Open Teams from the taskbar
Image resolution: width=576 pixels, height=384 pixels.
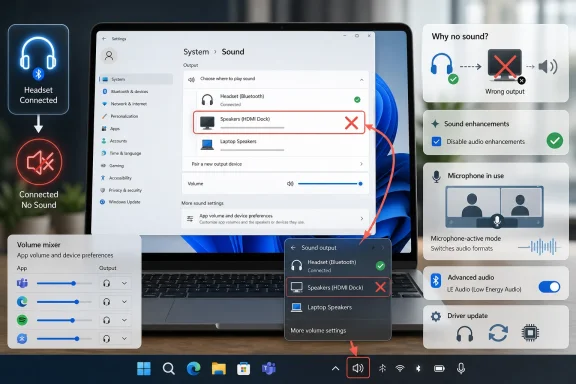(x=269, y=368)
